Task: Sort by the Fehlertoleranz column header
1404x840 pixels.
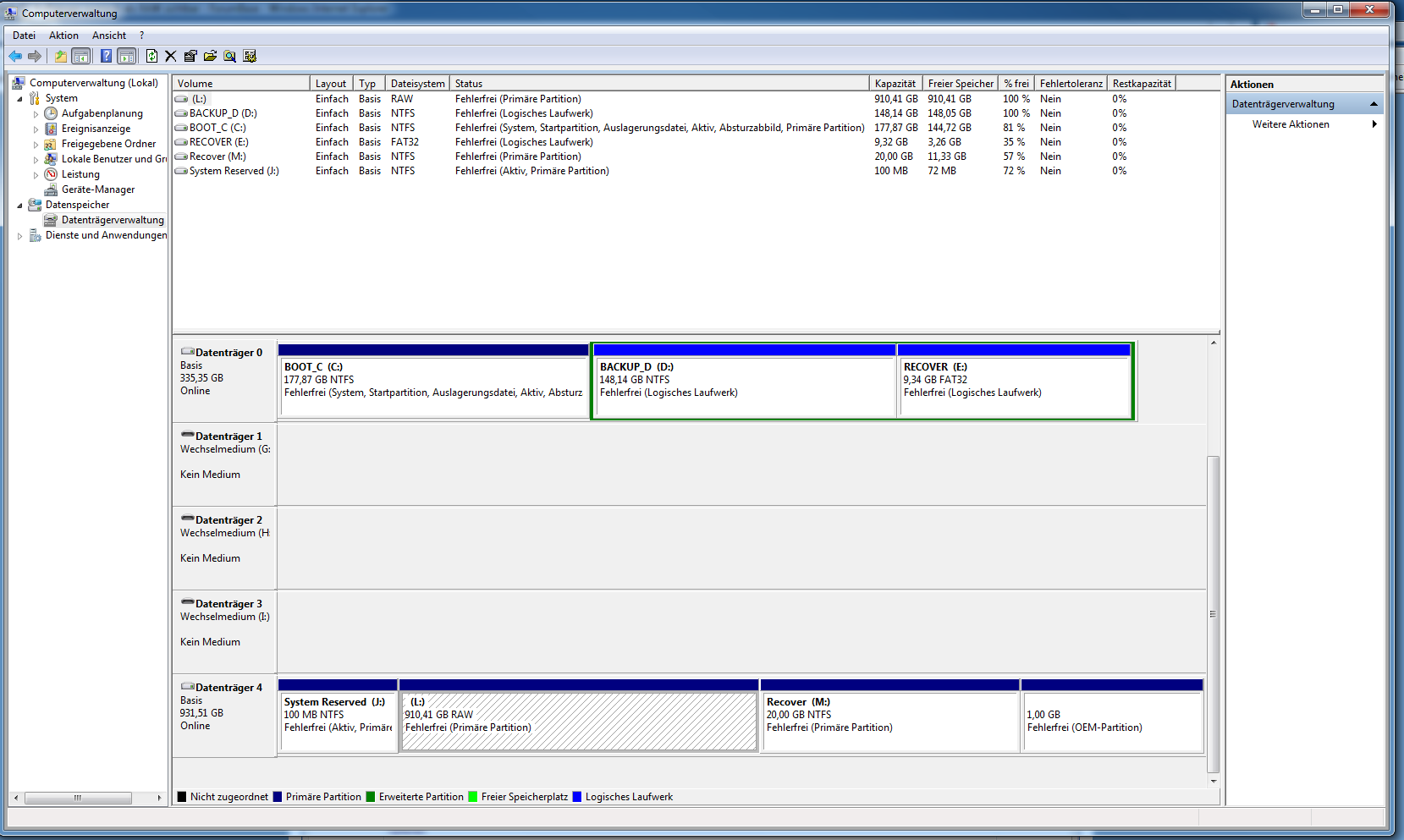Action: 1071,84
